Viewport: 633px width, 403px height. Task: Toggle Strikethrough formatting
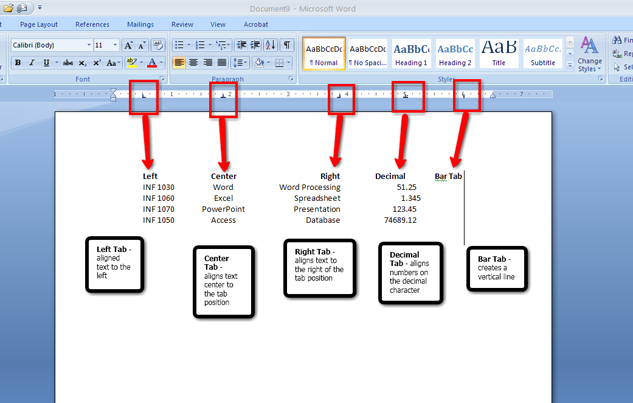pos(68,63)
